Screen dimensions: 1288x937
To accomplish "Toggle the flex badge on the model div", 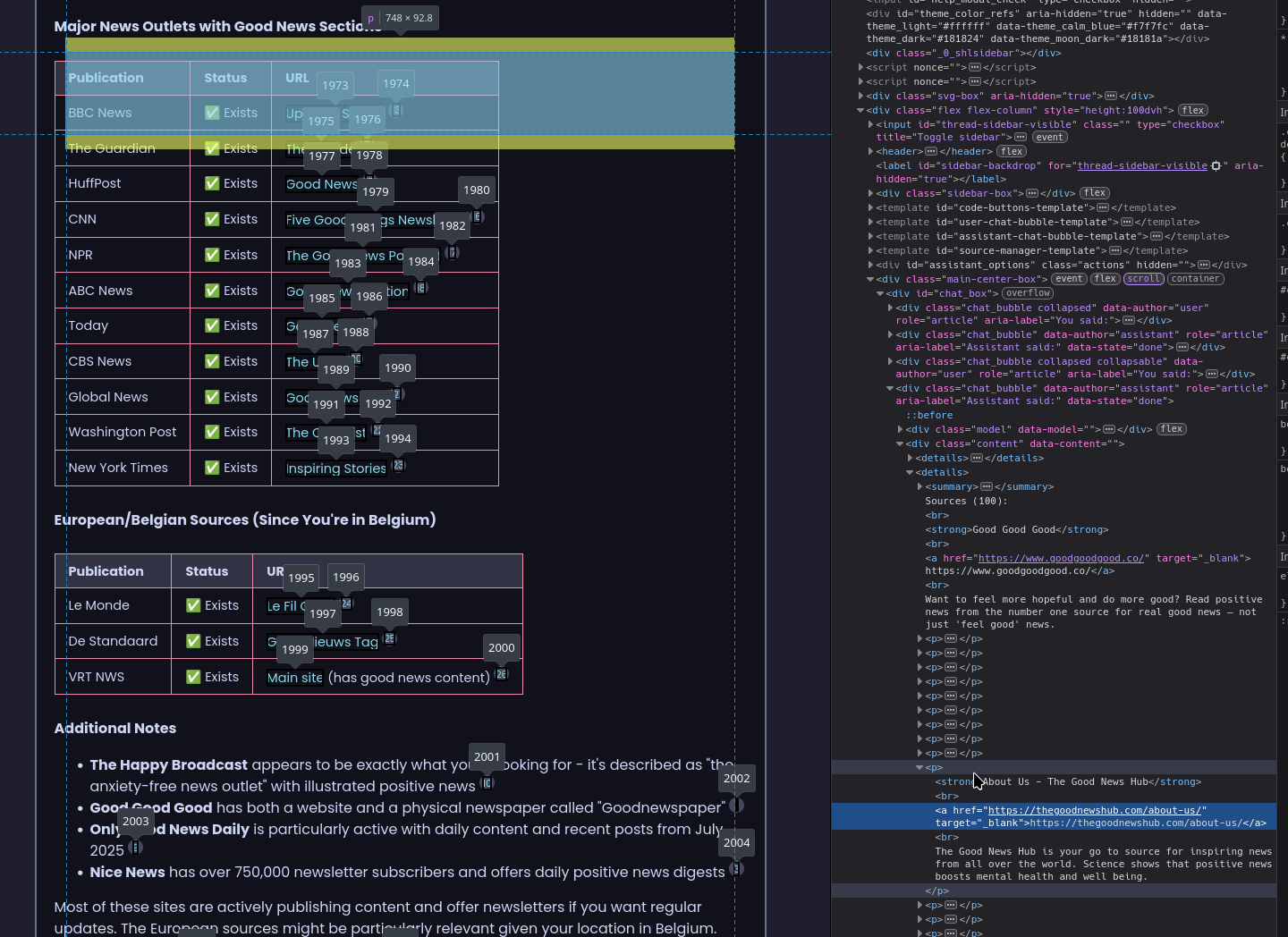I will 1171,429.
